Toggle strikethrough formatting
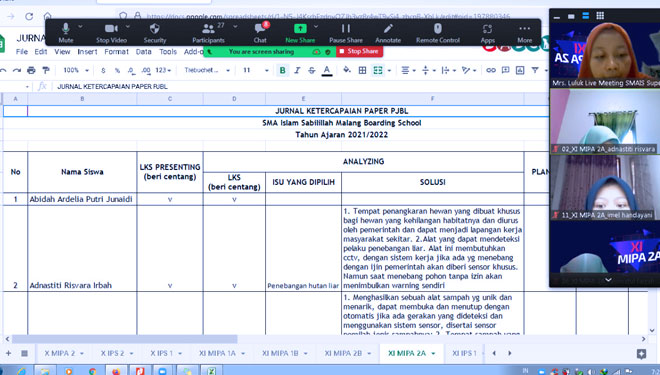Screen dimensions: 660x375 pyautogui.click(x=311, y=70)
